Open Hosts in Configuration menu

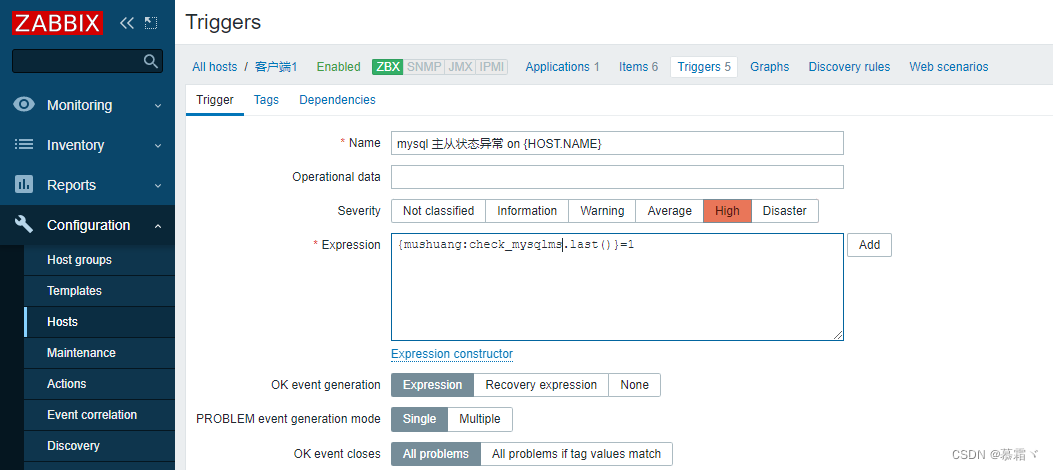pos(99,322)
